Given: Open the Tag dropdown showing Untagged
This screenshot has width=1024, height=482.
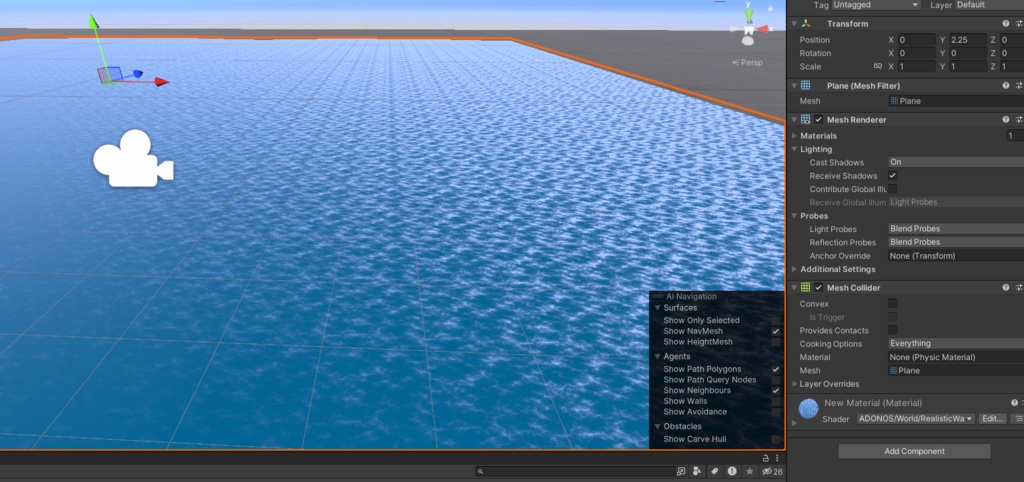Looking at the screenshot, I should tap(876, 5).
